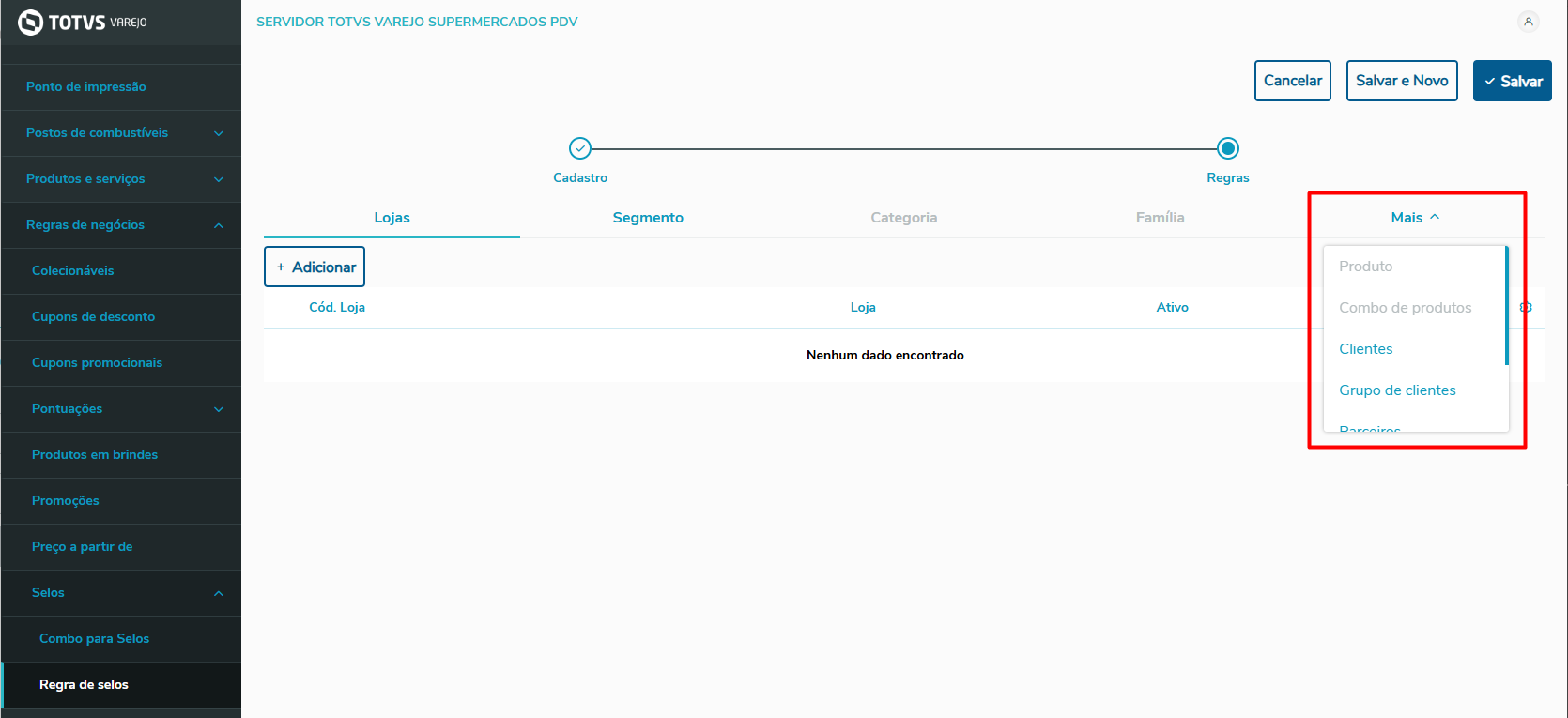
Task: Select the Regras step circle
Action: tap(1228, 148)
